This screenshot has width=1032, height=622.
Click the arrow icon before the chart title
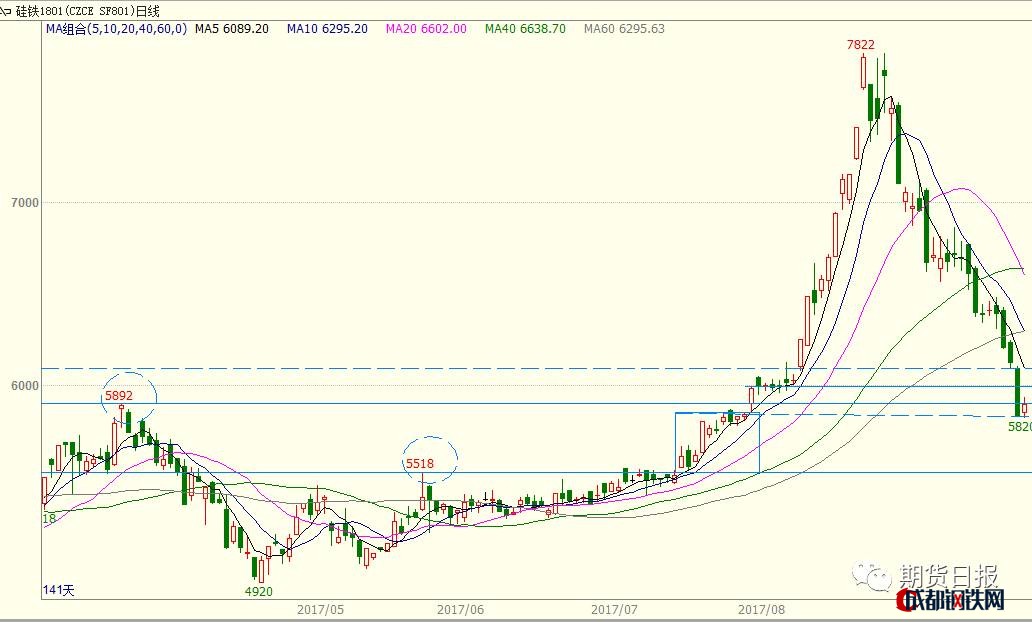[x=7, y=11]
